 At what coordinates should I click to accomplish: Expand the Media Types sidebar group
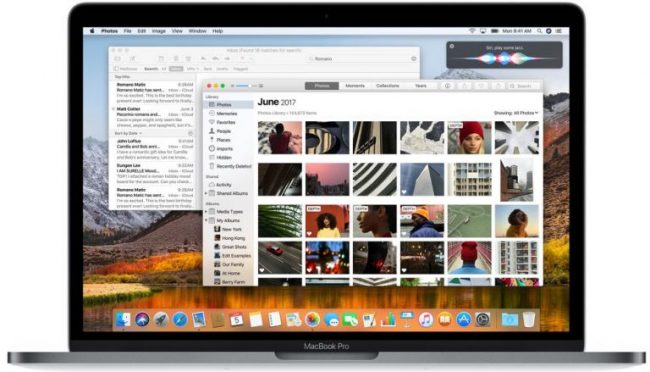(206, 212)
